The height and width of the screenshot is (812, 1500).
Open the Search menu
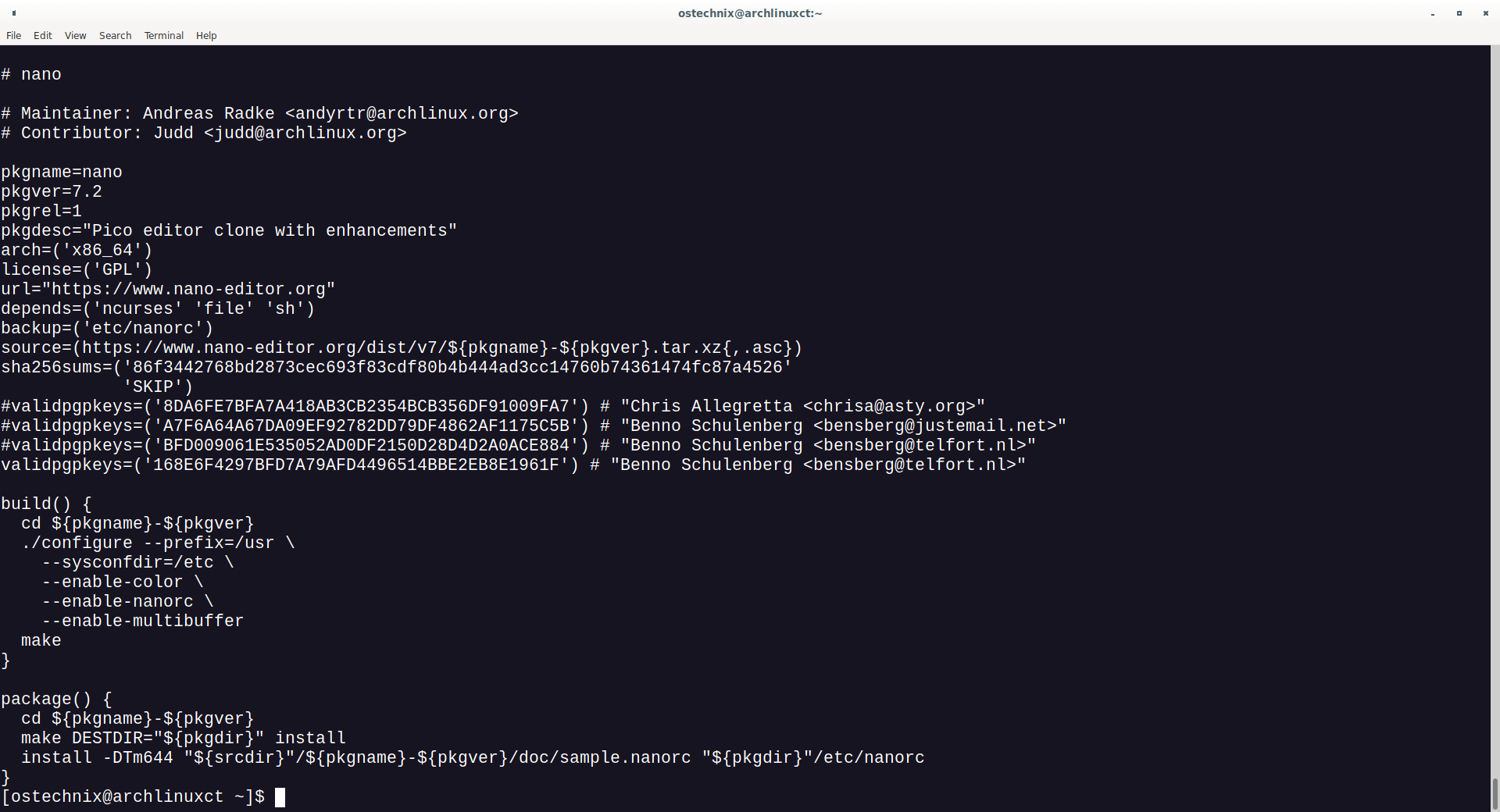coord(115,35)
